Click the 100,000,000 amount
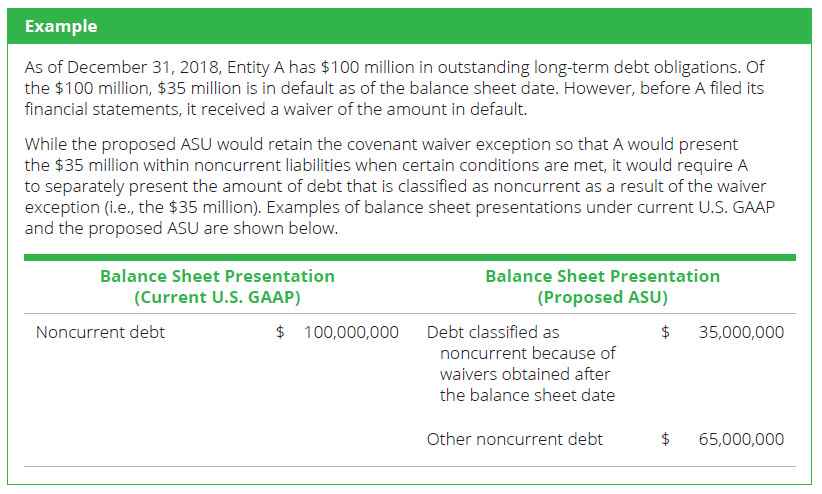The image size is (822, 494). coord(351,332)
